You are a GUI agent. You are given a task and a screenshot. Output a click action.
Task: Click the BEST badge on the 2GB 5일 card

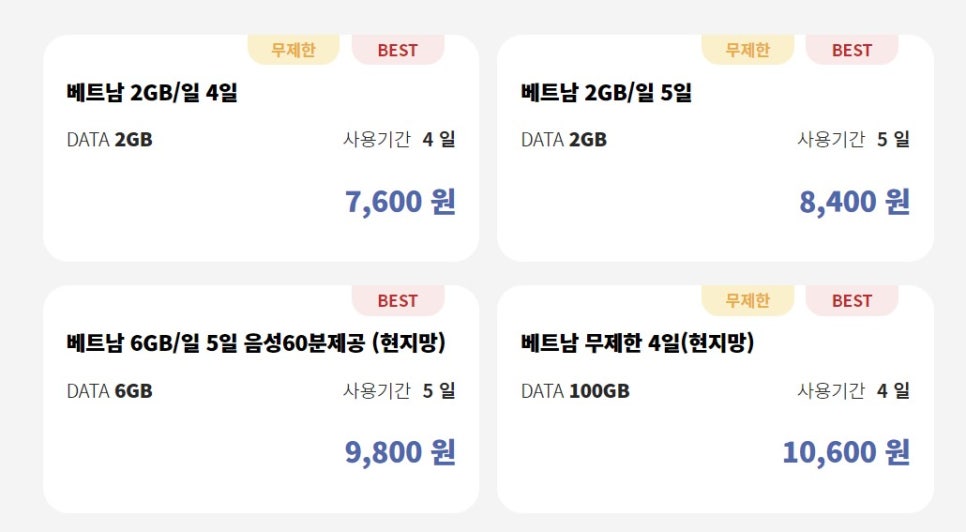pyautogui.click(x=852, y=49)
